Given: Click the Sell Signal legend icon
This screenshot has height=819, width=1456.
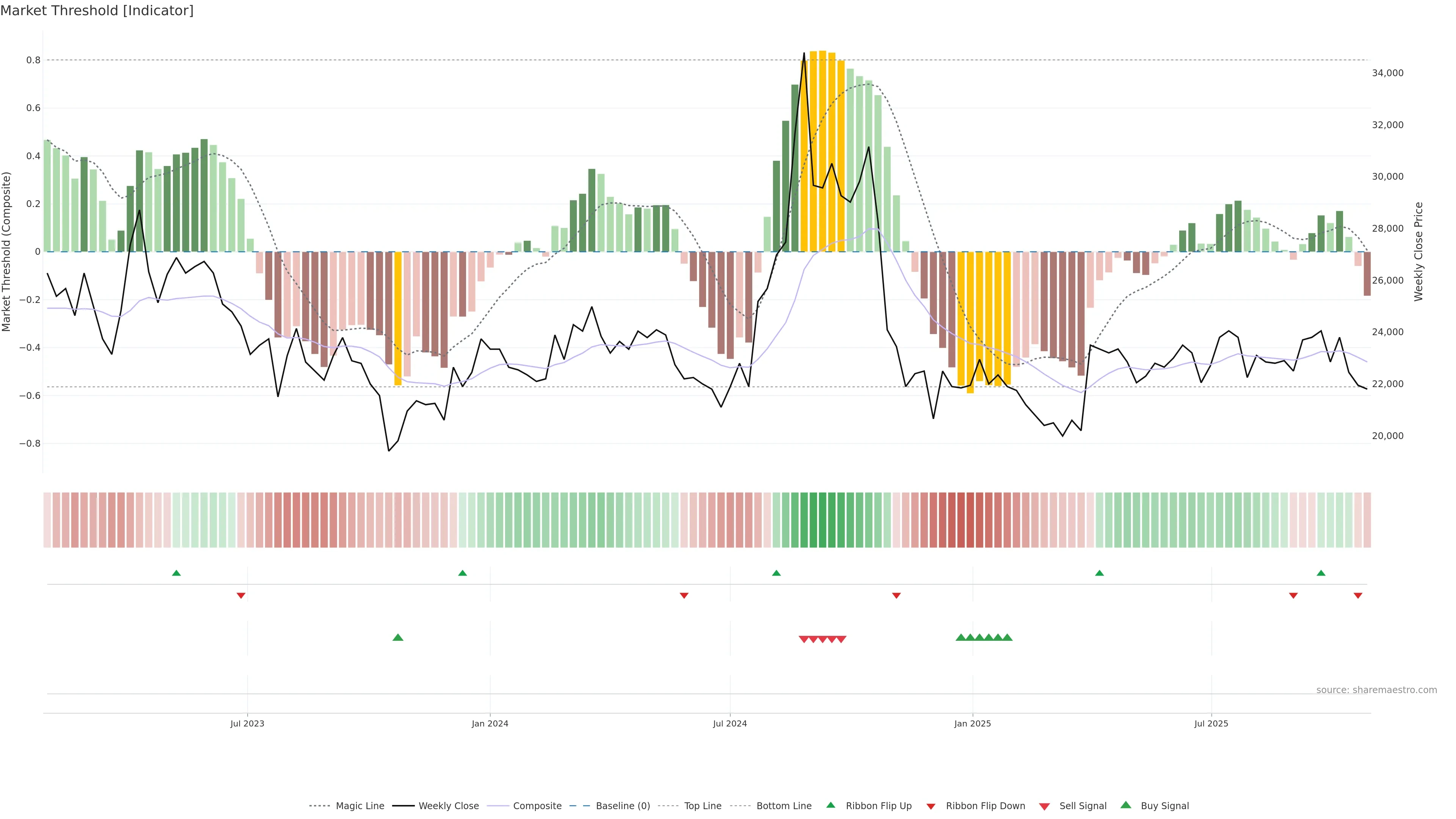Looking at the screenshot, I should (1045, 806).
